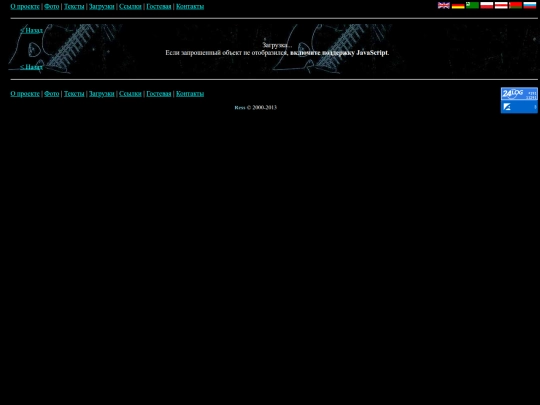This screenshot has height=405, width=540.
Task: Follow the upper '< Назад' back link
Action: [31, 30]
